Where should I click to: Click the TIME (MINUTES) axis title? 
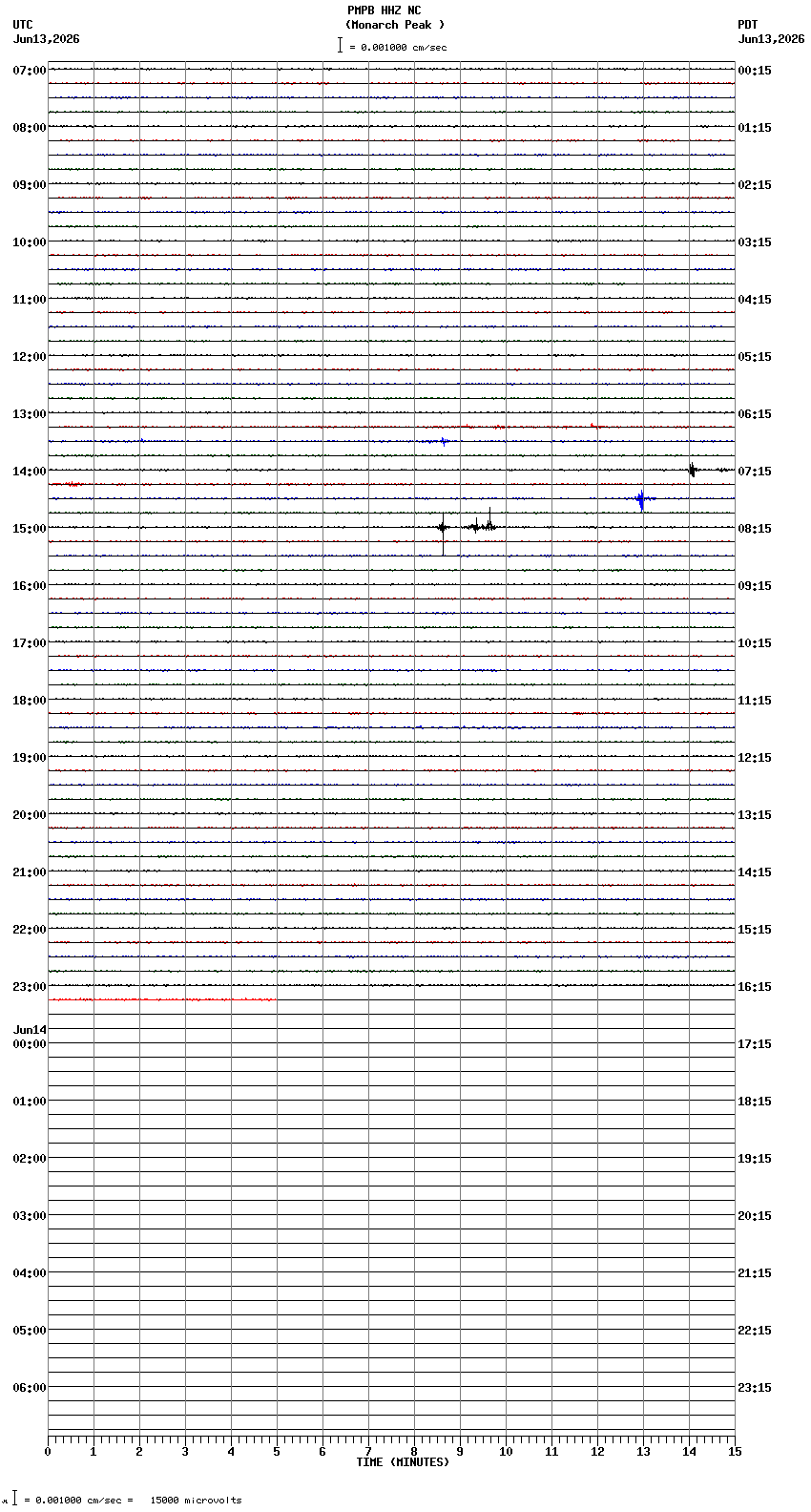pyautogui.click(x=403, y=1462)
